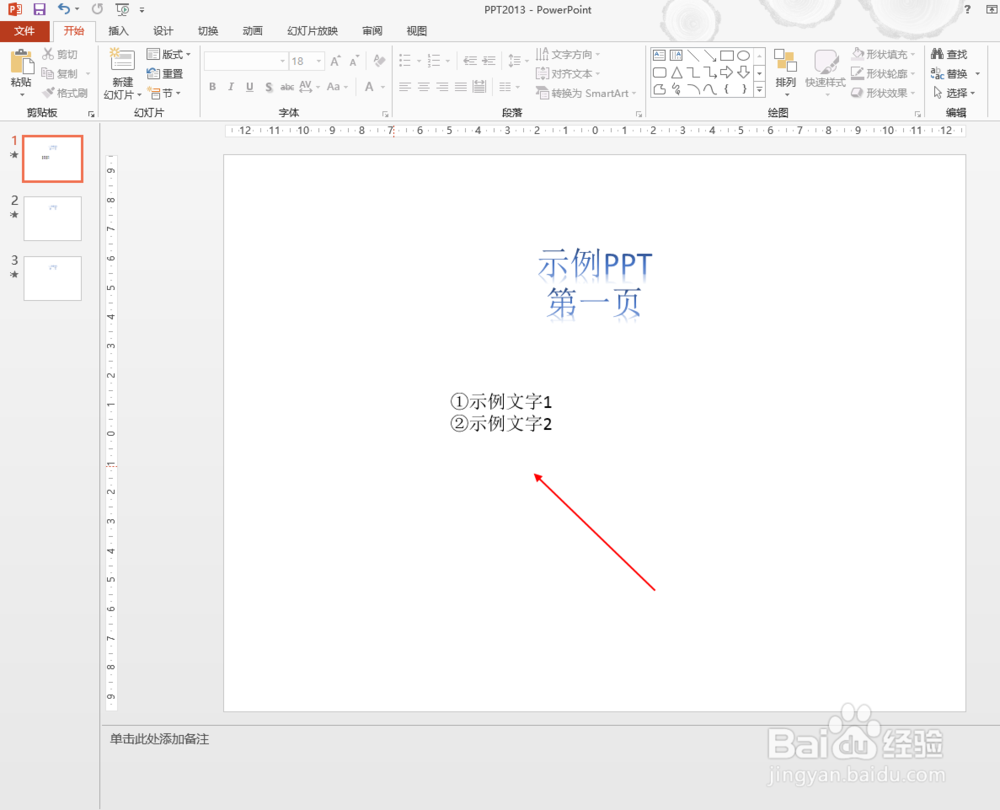Screen dimensions: 1000x810
Task: Open the File (文件) menu
Action: pyautogui.click(x=25, y=31)
